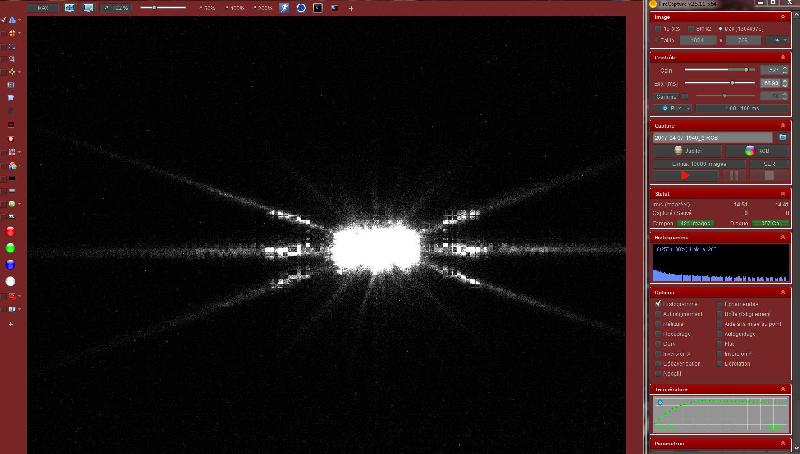Click the pause button in Capture panel

pos(734,175)
